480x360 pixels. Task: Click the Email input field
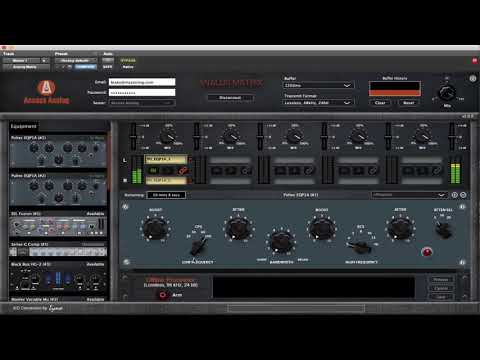coord(142,82)
